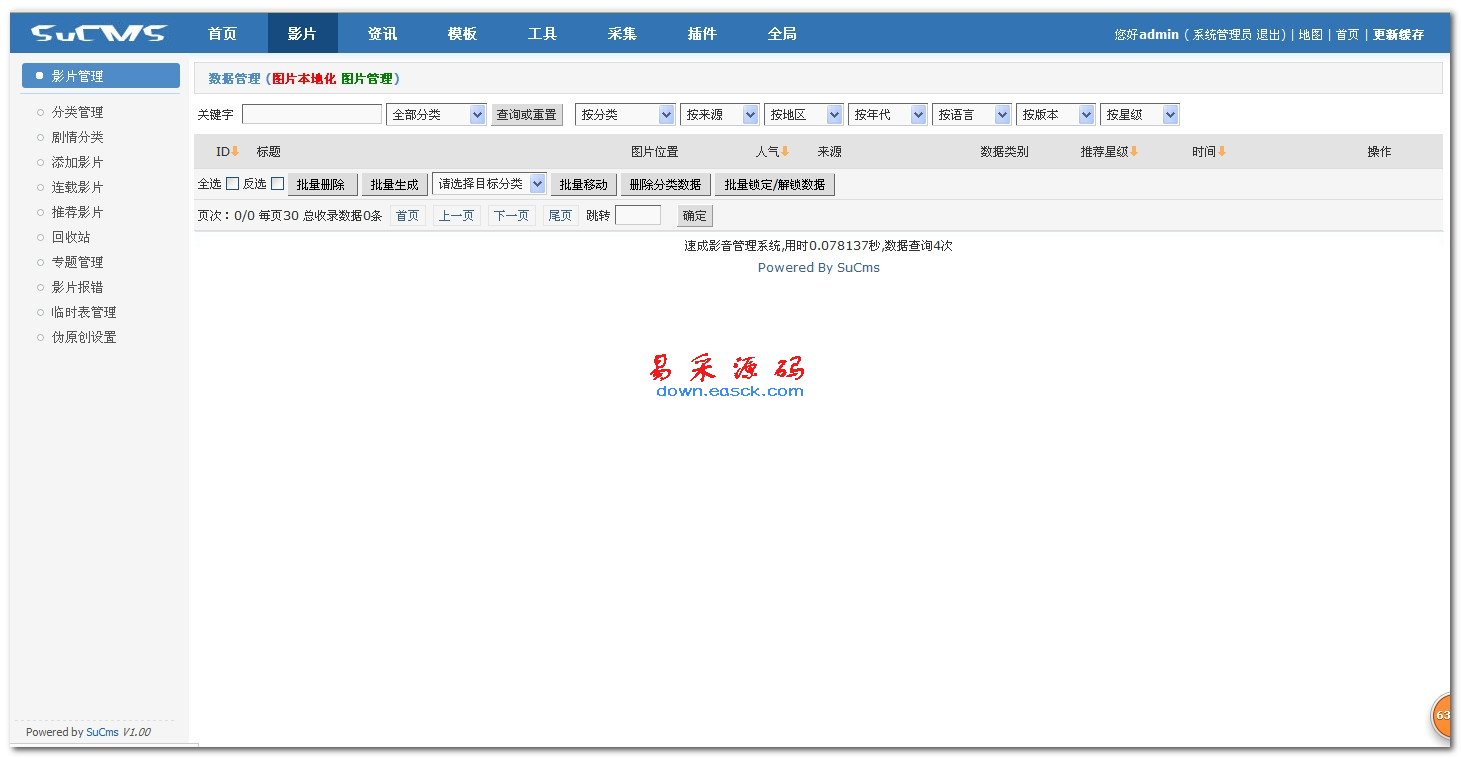Screen dimensions: 1461x758
Task: Open the 请选择目标分类 dropdown
Action: pos(489,184)
